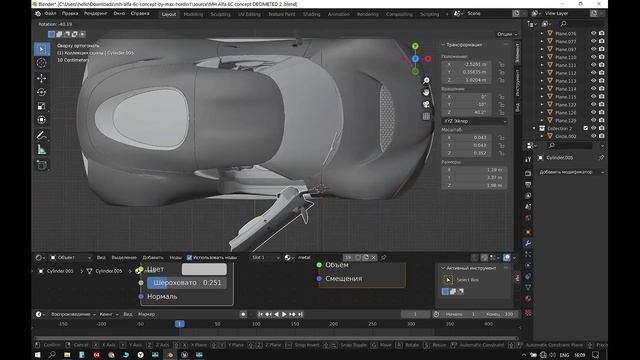Image resolution: width=640 pixels, height=360 pixels.
Task: Open the Playback dropdown in timeline
Action: tap(73, 314)
